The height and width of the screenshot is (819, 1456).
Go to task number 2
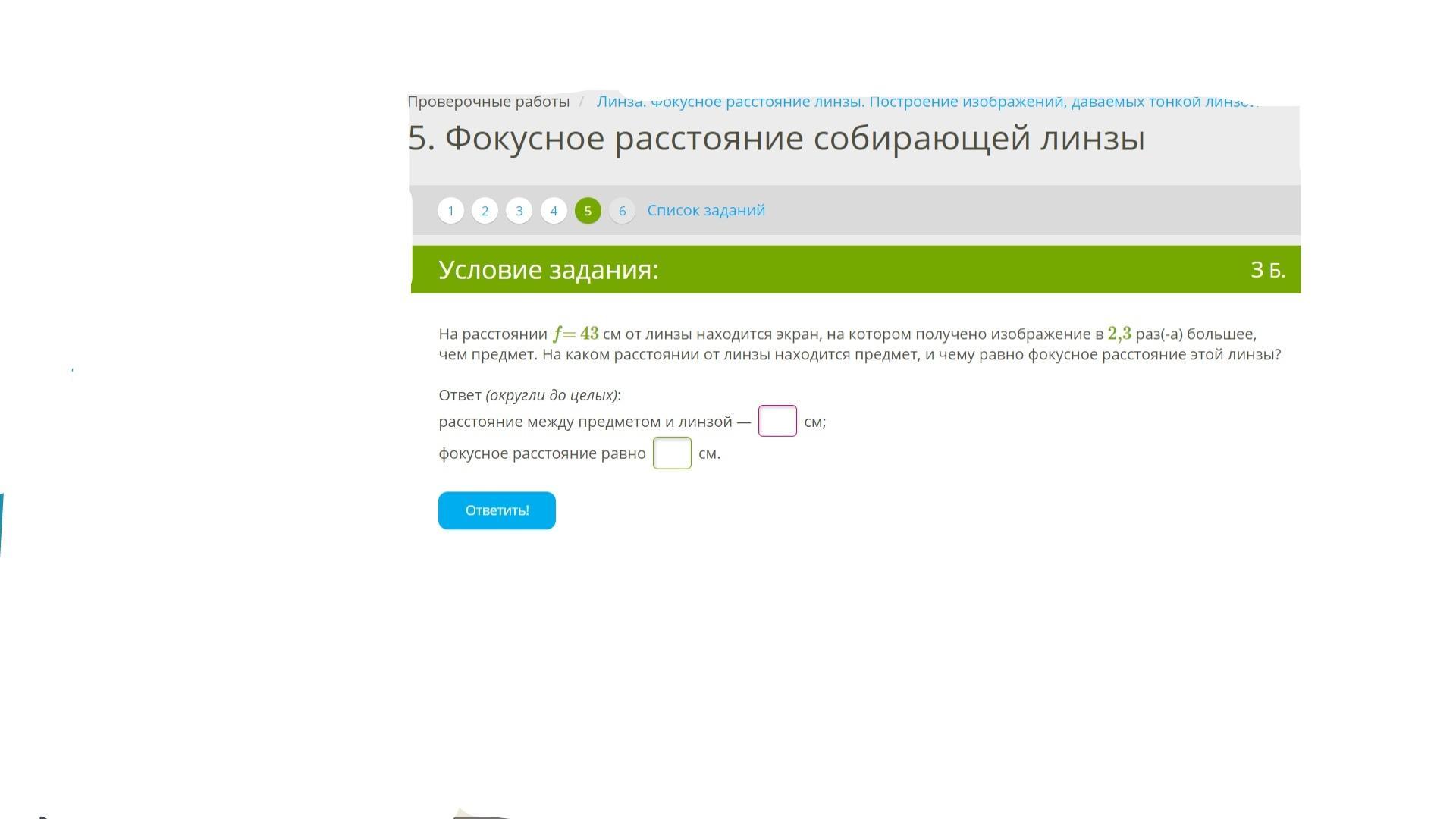tap(485, 211)
